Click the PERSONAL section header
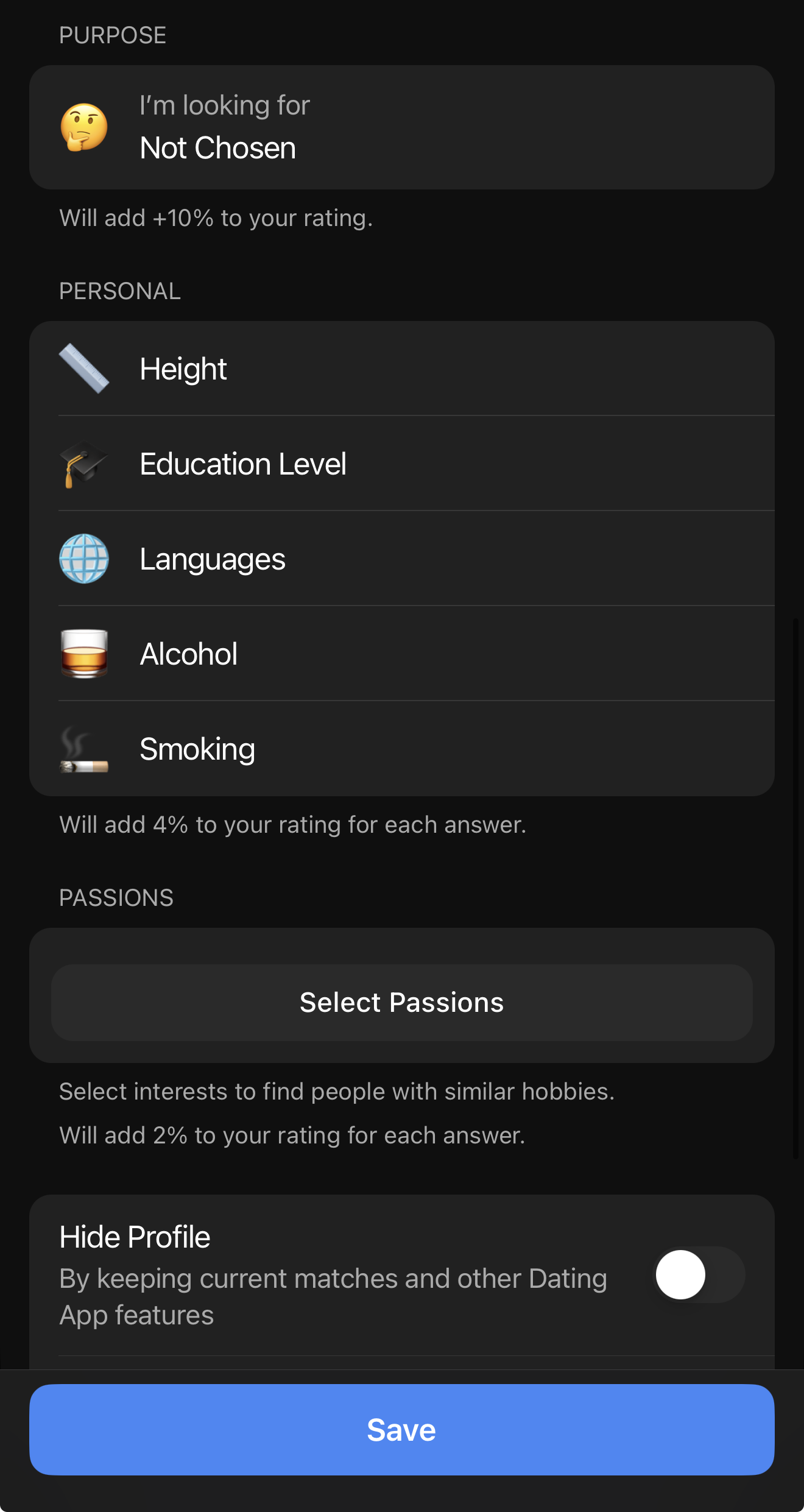This screenshot has width=804, height=1512. [x=120, y=291]
